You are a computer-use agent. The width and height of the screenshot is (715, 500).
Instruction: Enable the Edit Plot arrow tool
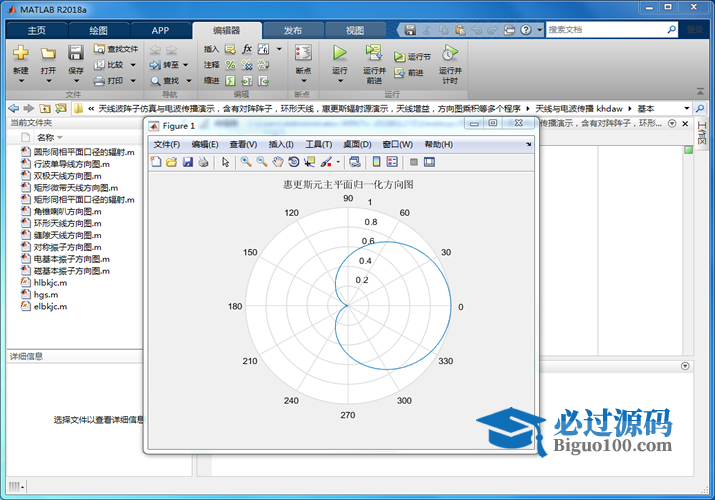click(x=226, y=162)
